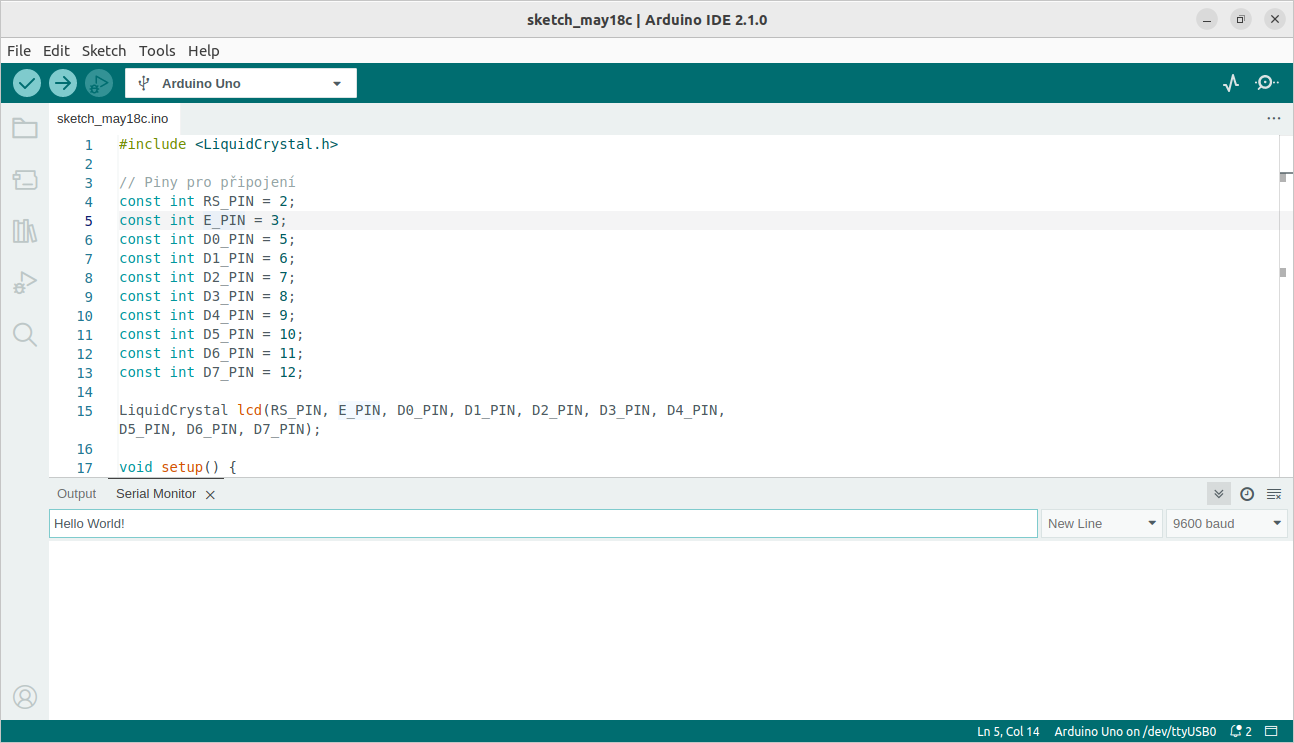
Task: Toggle the bottom panel icon in status bar
Action: point(1272,732)
